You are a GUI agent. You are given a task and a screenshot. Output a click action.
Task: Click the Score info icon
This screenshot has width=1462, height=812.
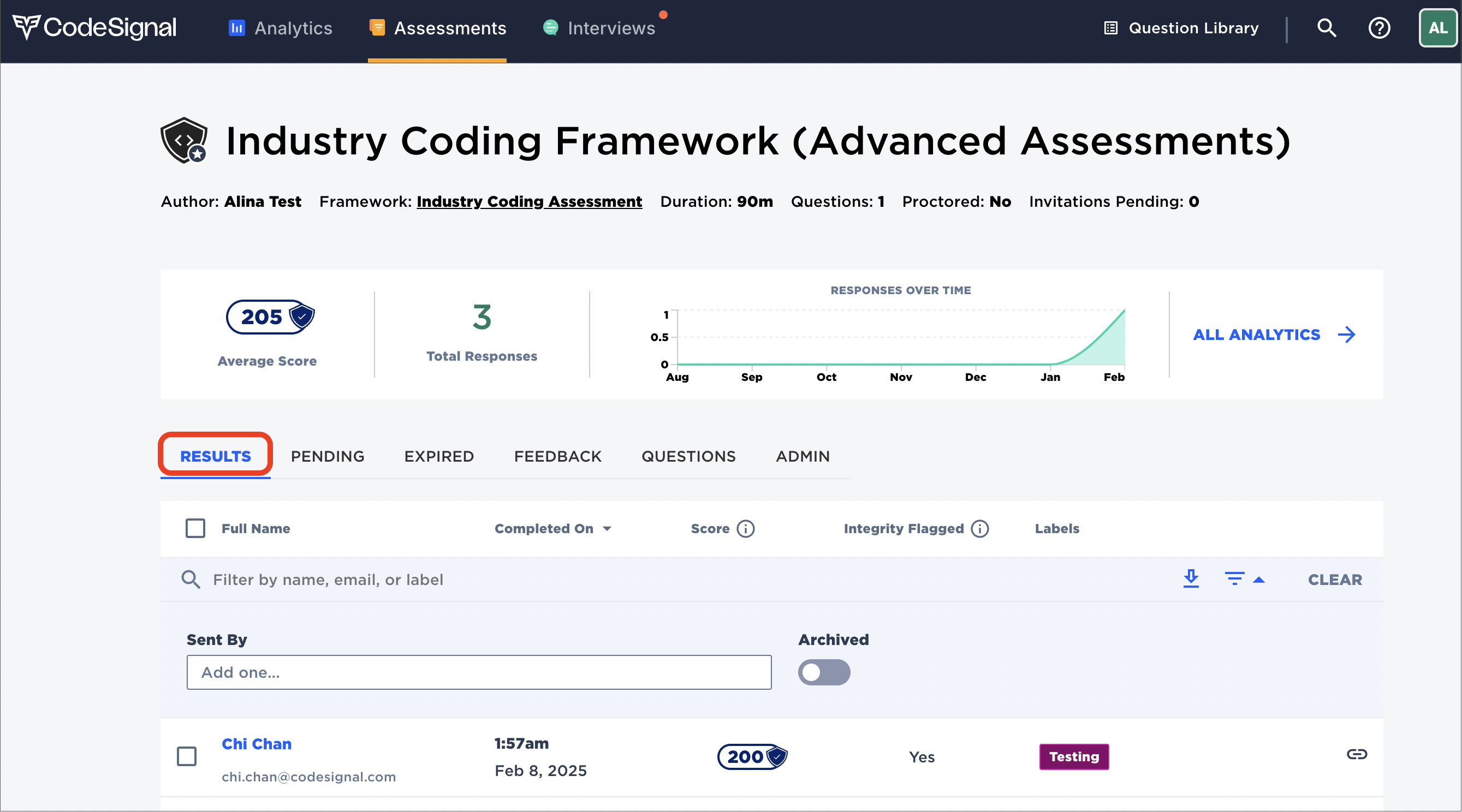click(x=745, y=528)
